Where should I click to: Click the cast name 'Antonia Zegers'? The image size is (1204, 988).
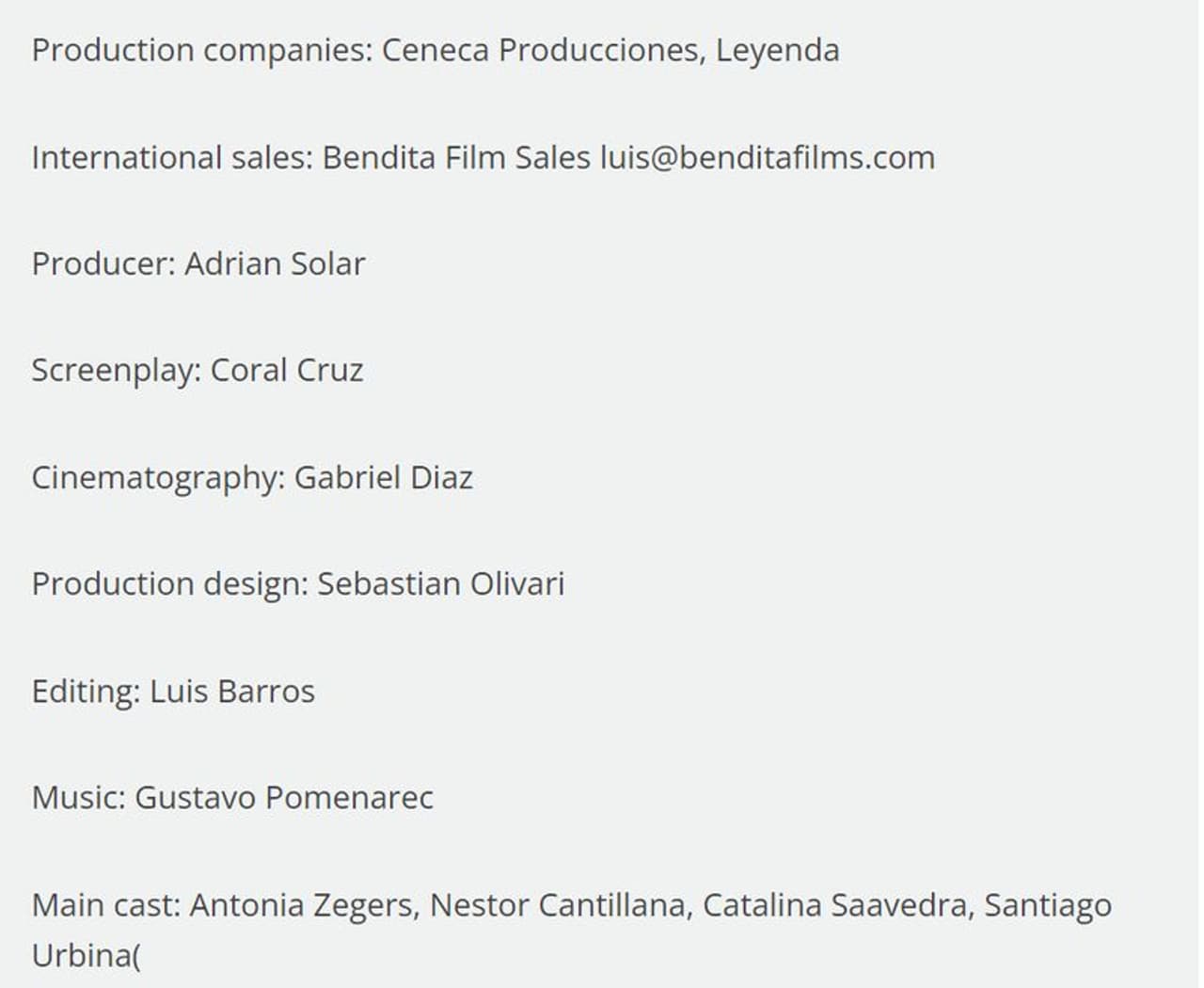pos(301,905)
